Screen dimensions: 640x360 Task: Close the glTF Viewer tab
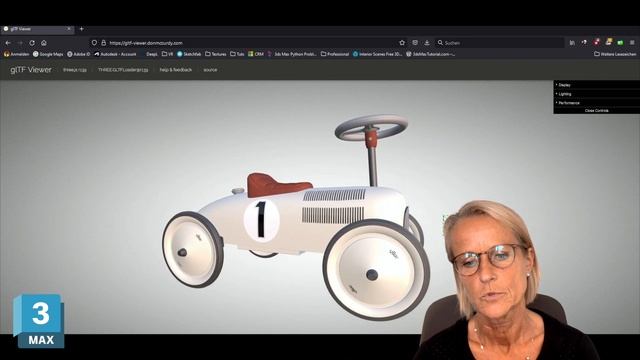[x=69, y=29]
